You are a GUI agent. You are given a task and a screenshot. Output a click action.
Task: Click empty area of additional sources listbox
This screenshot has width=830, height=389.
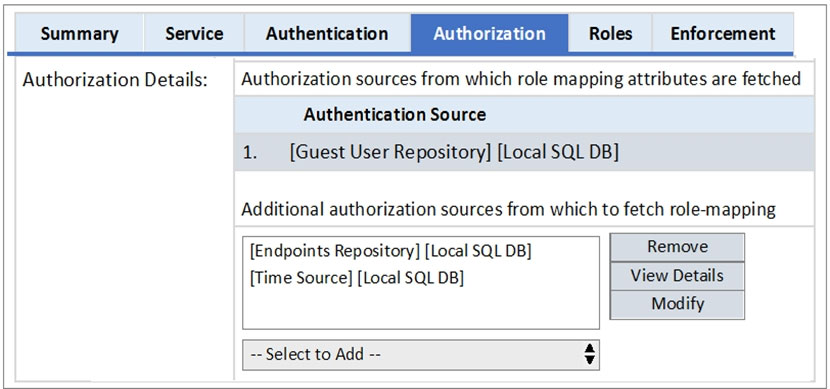(x=421, y=310)
